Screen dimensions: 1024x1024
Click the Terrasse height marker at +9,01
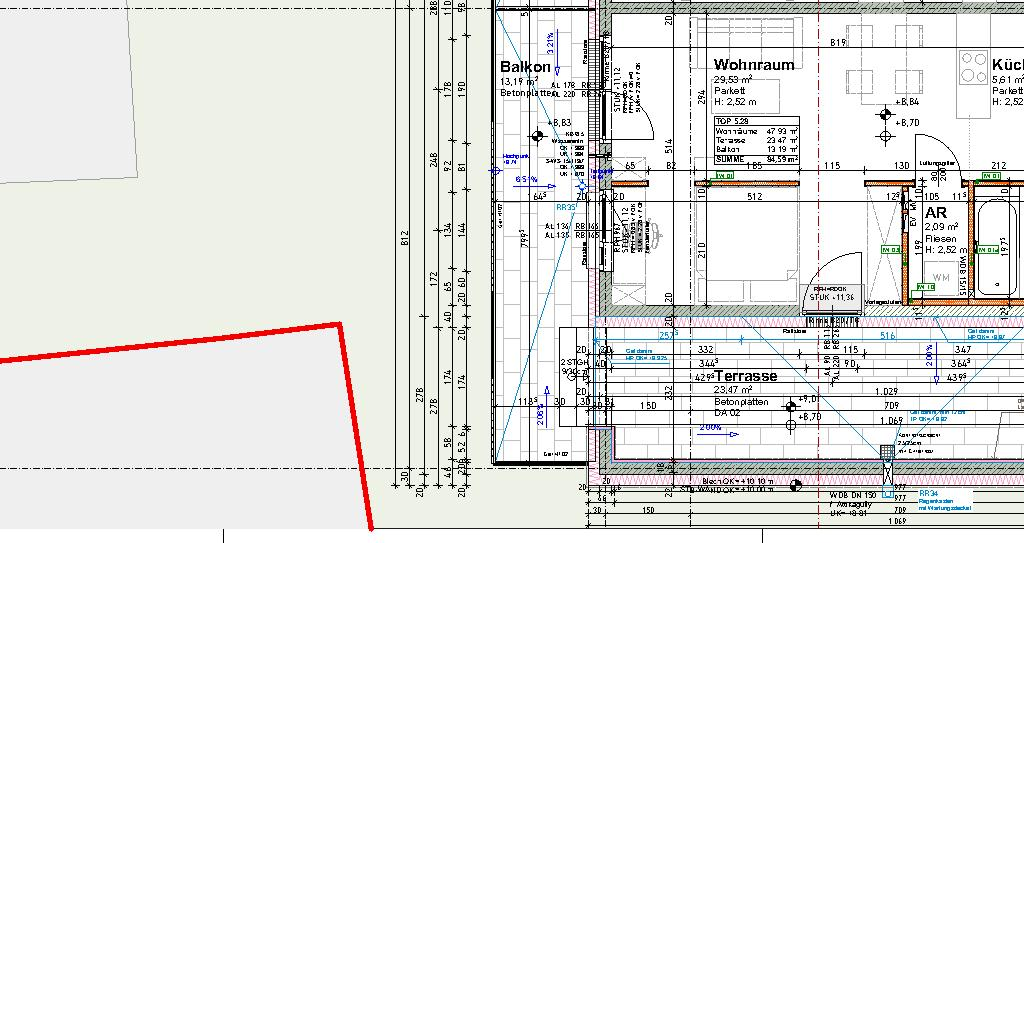tap(790, 406)
